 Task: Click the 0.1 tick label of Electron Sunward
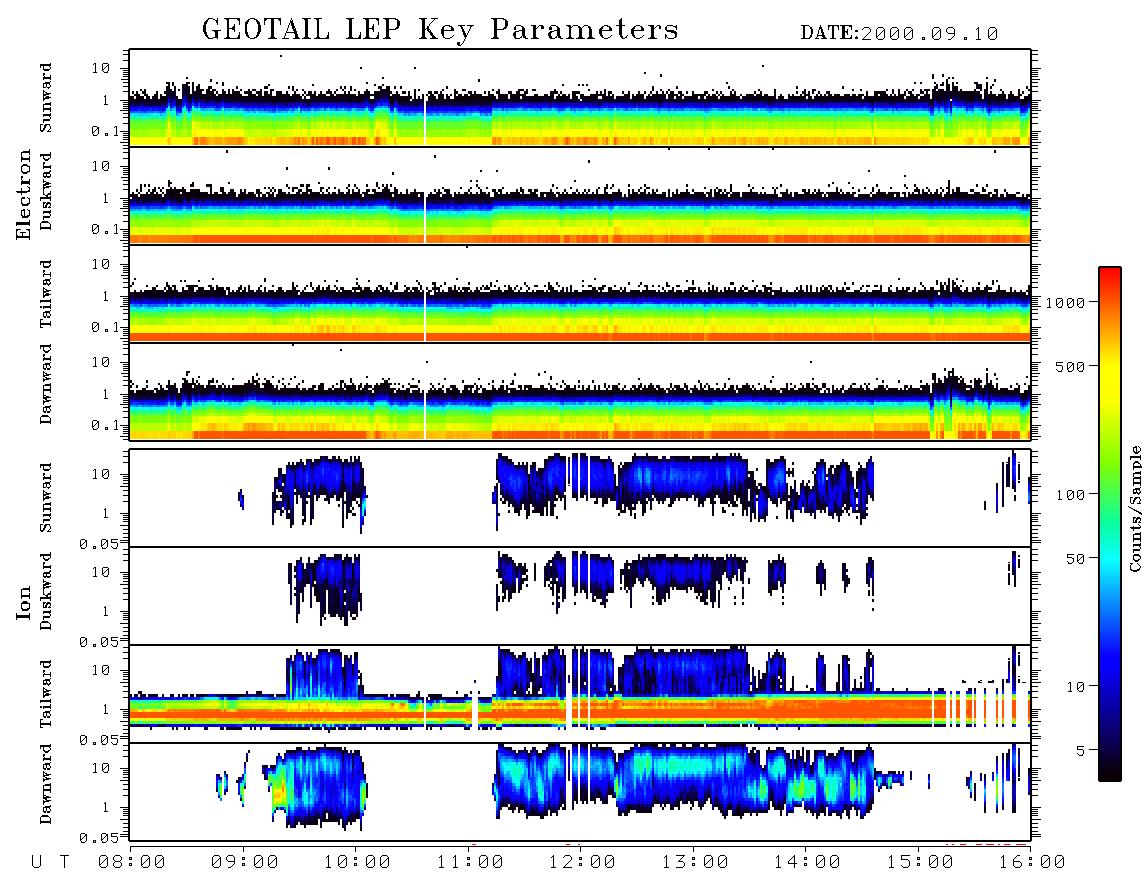click(x=106, y=131)
